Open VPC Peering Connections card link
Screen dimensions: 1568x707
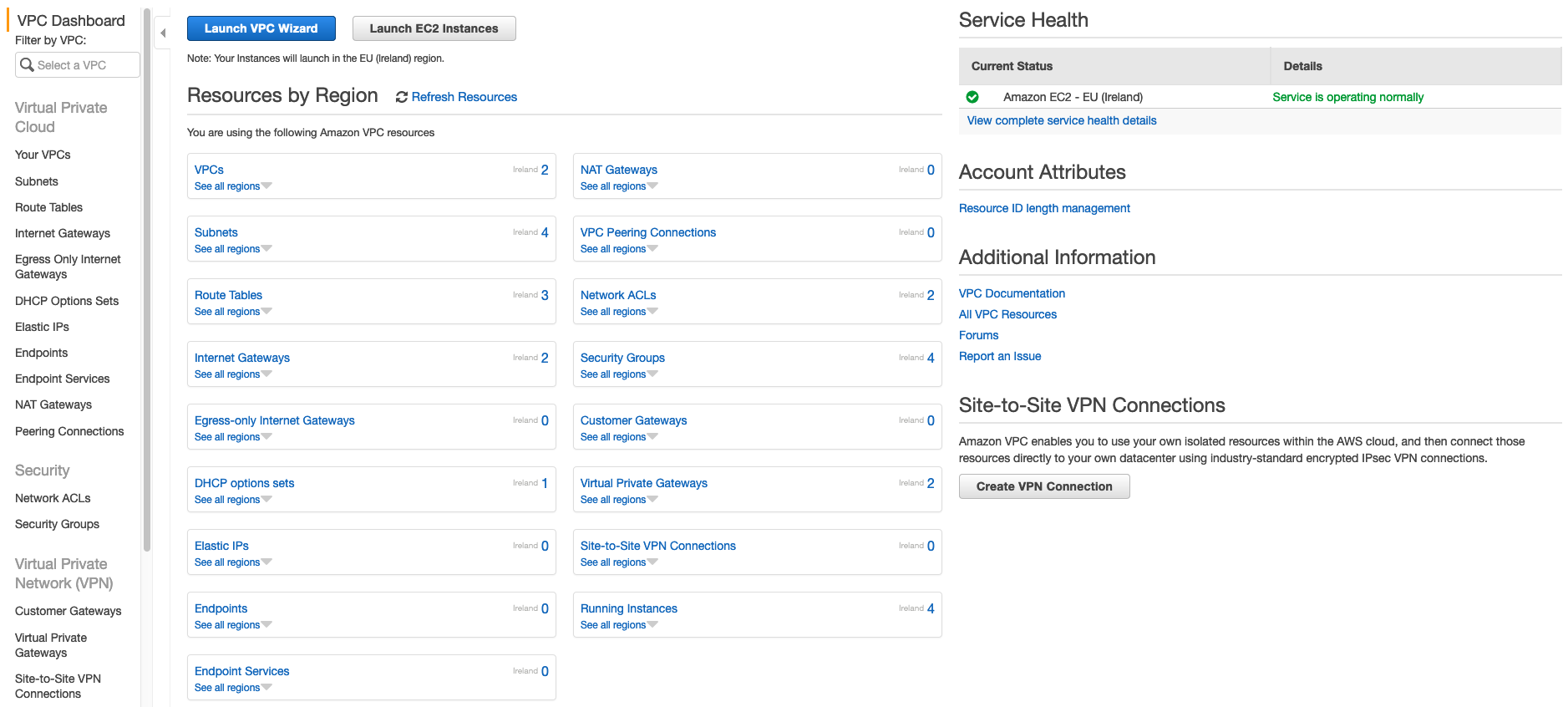coord(648,232)
